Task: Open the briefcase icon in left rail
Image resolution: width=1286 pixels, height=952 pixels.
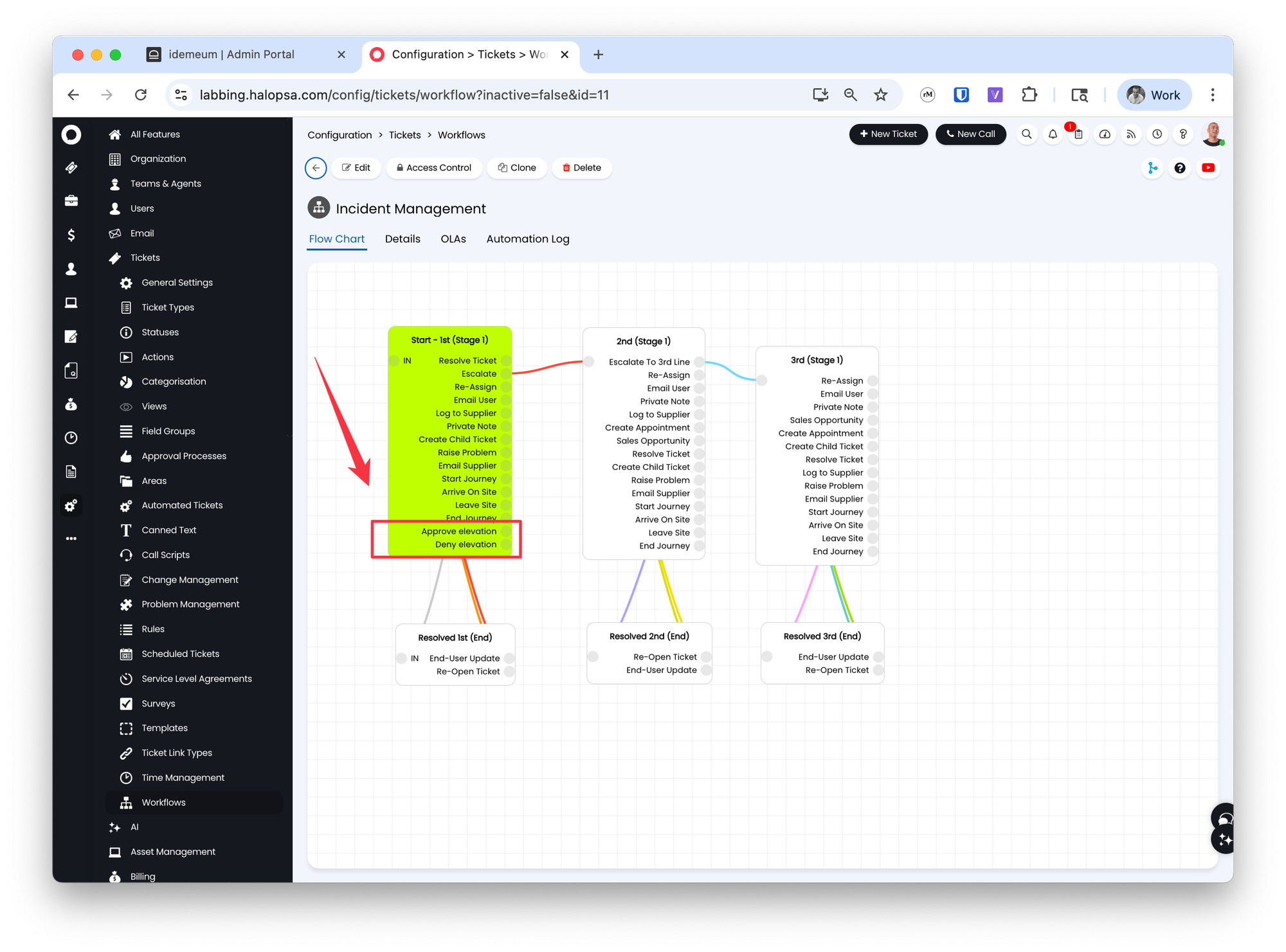Action: click(71, 201)
